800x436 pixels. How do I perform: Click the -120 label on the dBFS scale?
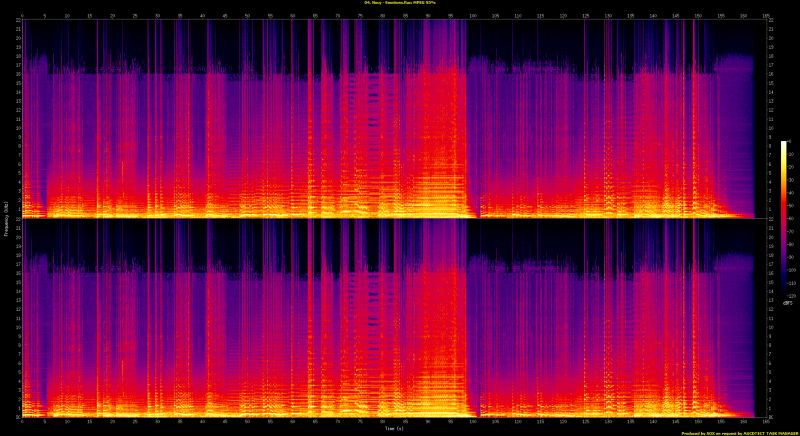791,295
